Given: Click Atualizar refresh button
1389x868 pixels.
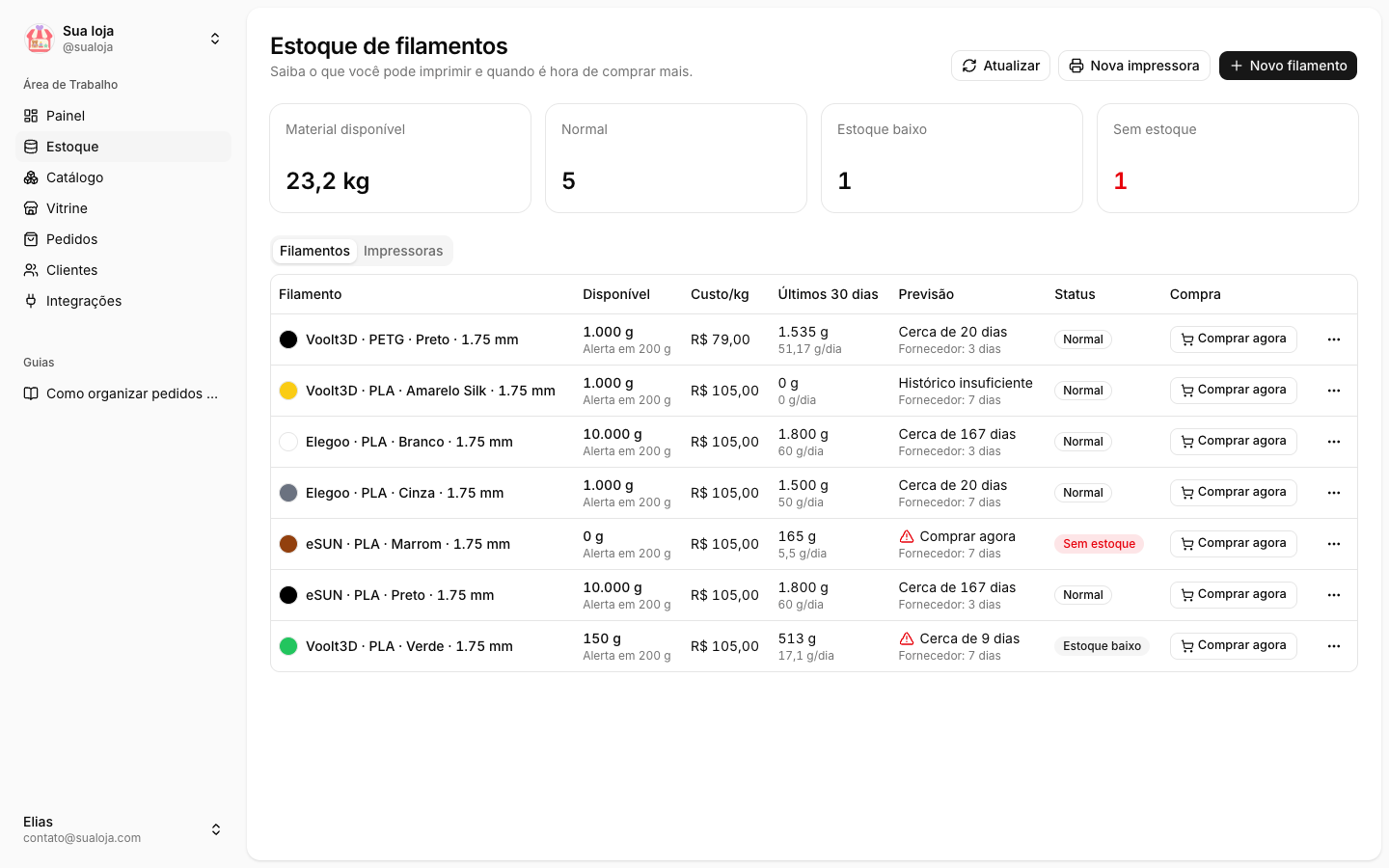Looking at the screenshot, I should 1000,66.
